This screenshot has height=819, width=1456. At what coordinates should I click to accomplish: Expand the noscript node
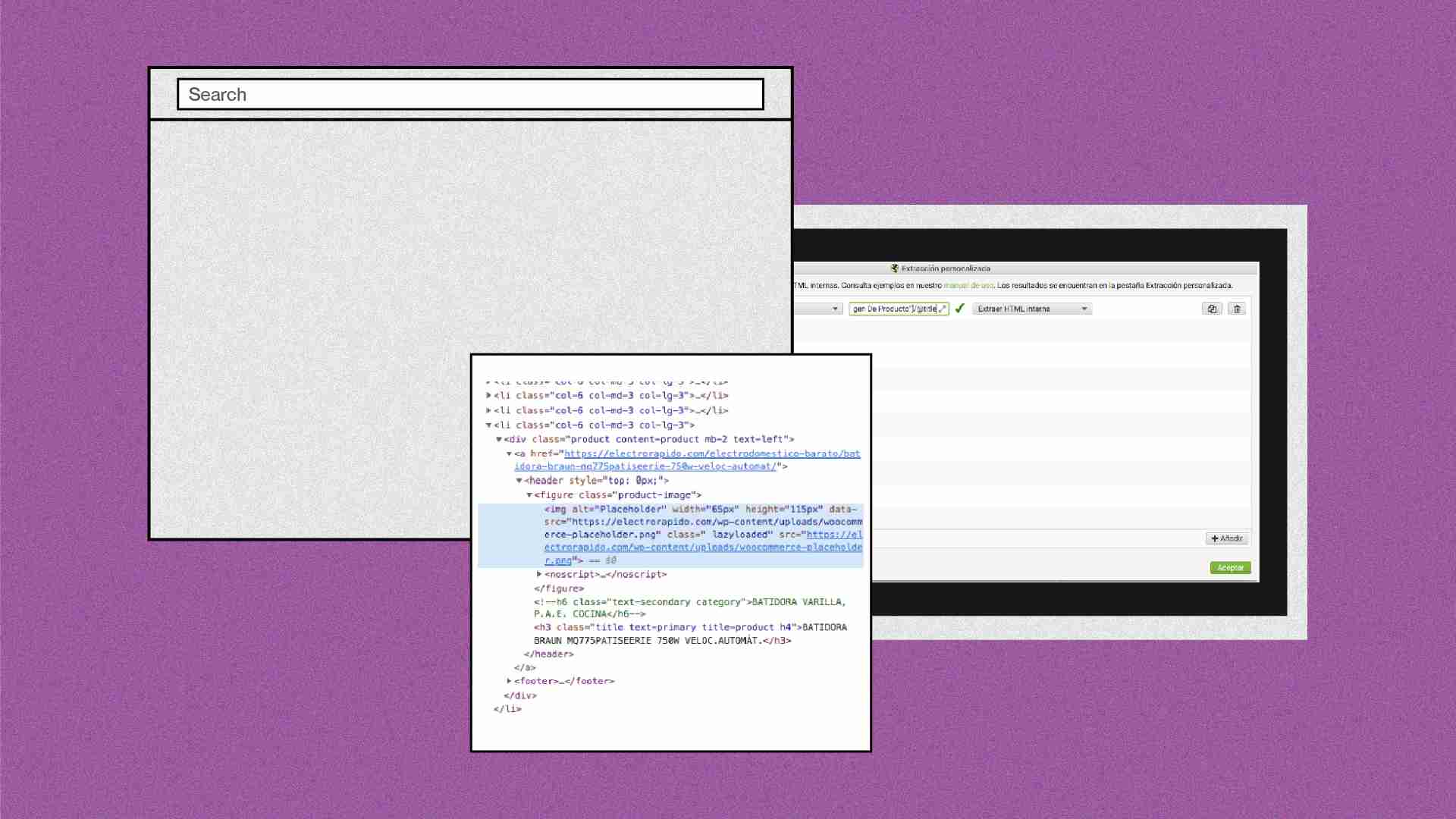tap(539, 575)
